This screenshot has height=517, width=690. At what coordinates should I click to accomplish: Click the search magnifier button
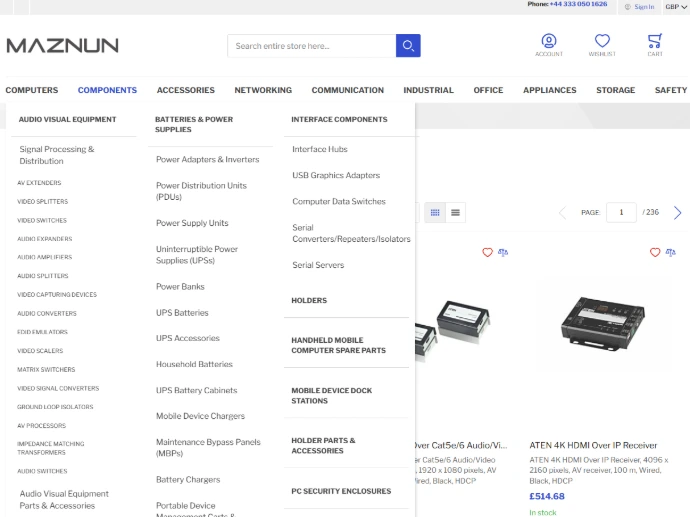point(408,46)
